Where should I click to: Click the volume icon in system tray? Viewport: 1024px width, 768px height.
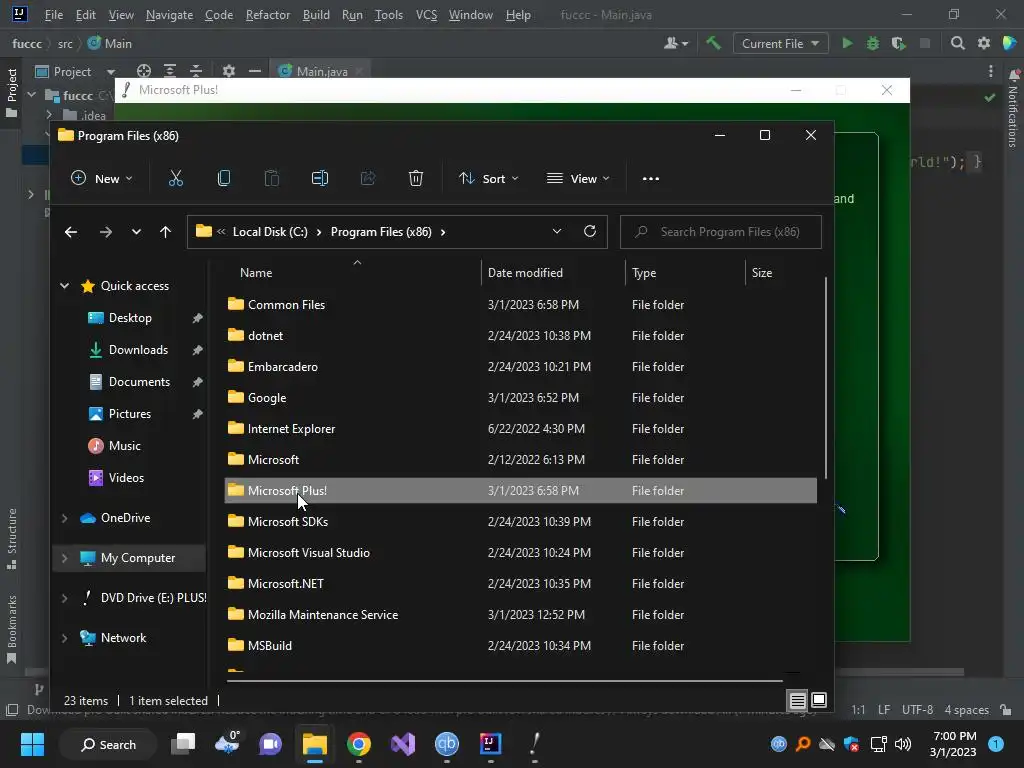click(x=903, y=744)
